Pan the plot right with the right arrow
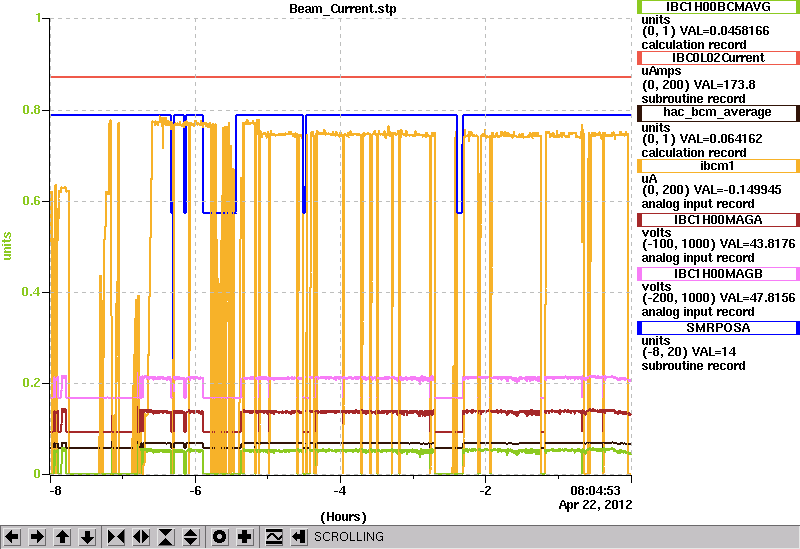800x549 pixels. click(x=37, y=537)
